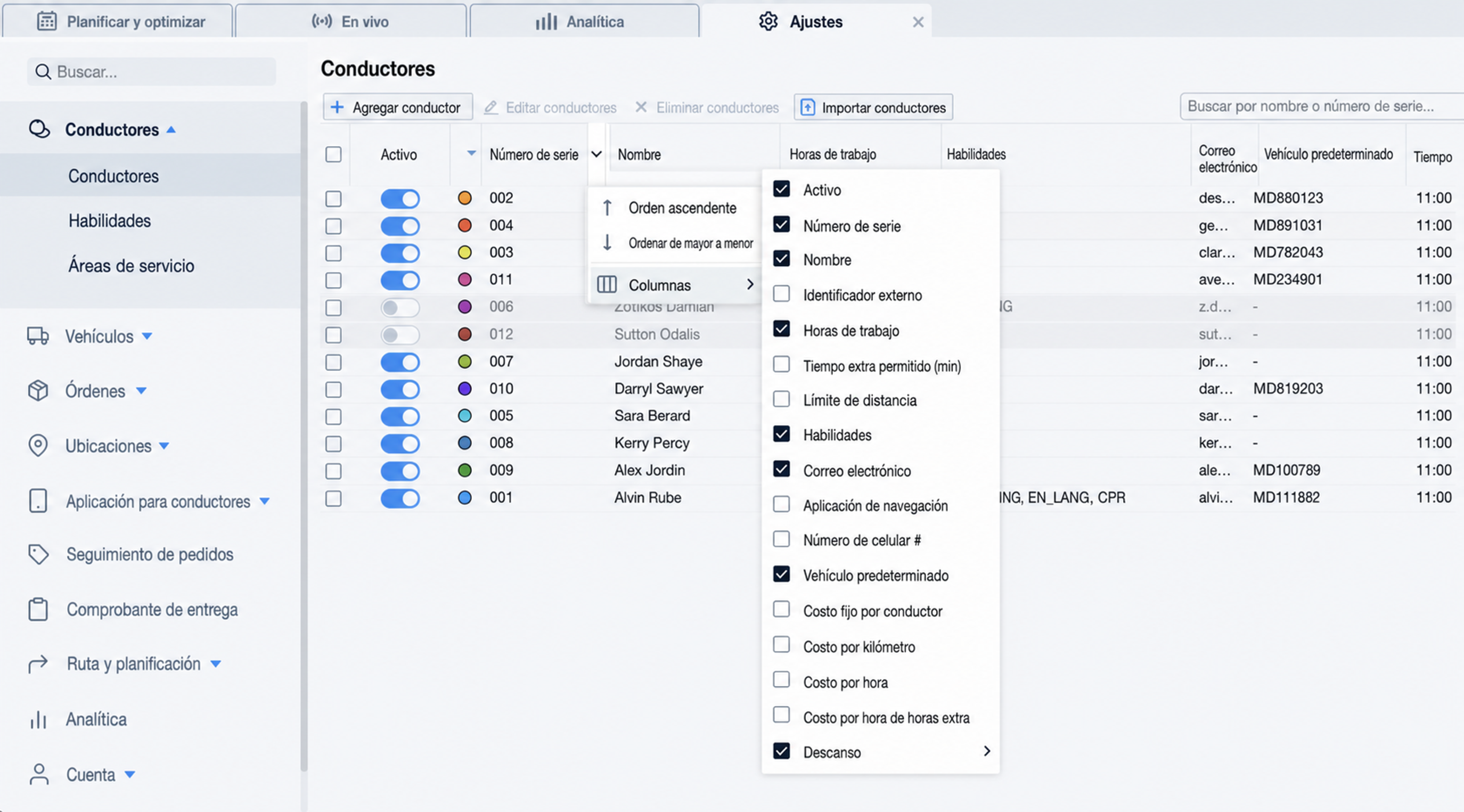Image resolution: width=1464 pixels, height=812 pixels.
Task: Open Áreas de servicio in the sidebar
Action: tap(132, 265)
